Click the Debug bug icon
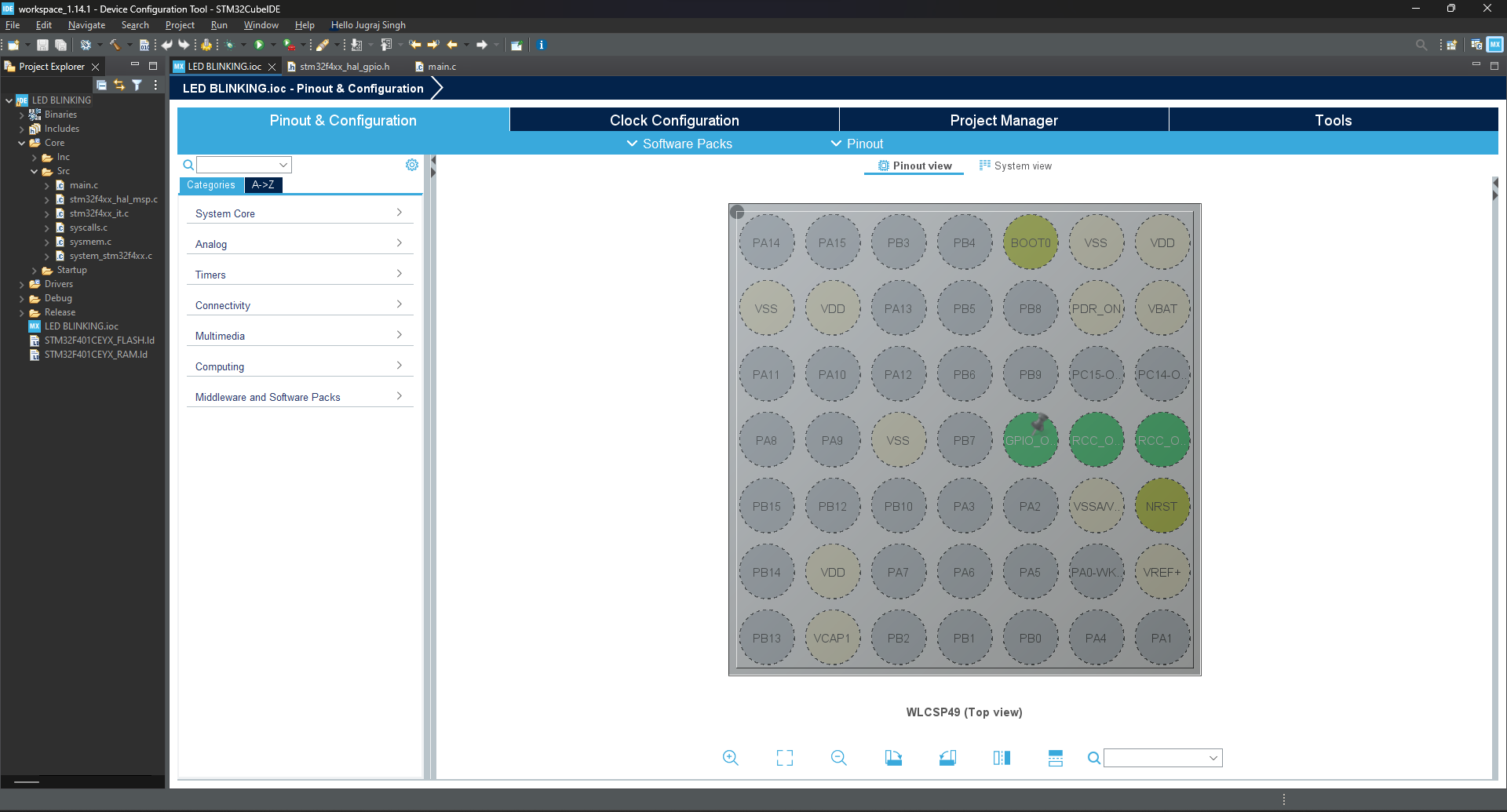 click(229, 46)
